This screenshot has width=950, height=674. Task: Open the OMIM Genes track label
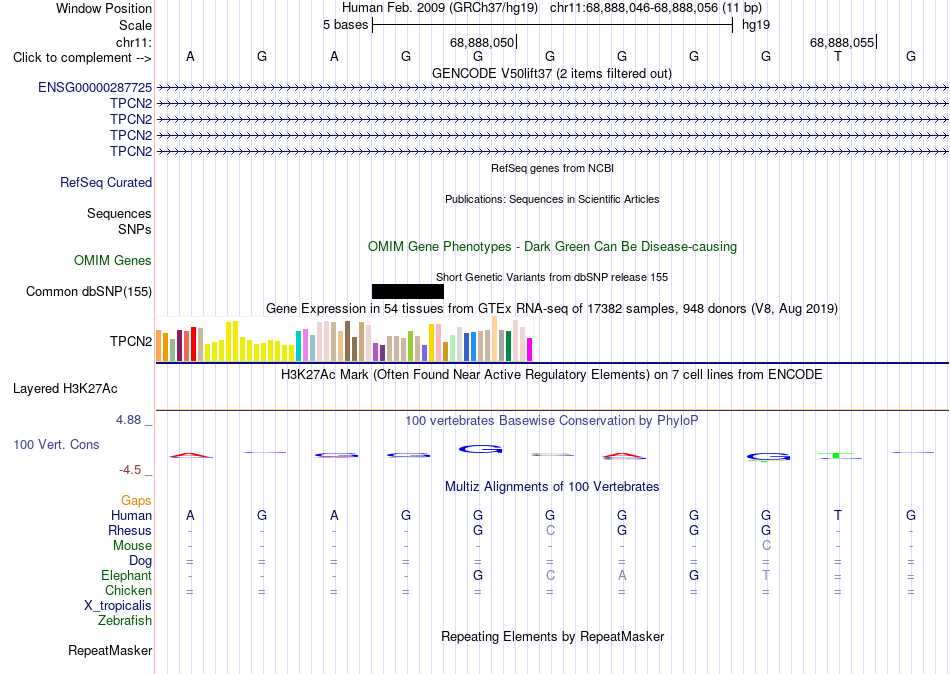tap(113, 261)
